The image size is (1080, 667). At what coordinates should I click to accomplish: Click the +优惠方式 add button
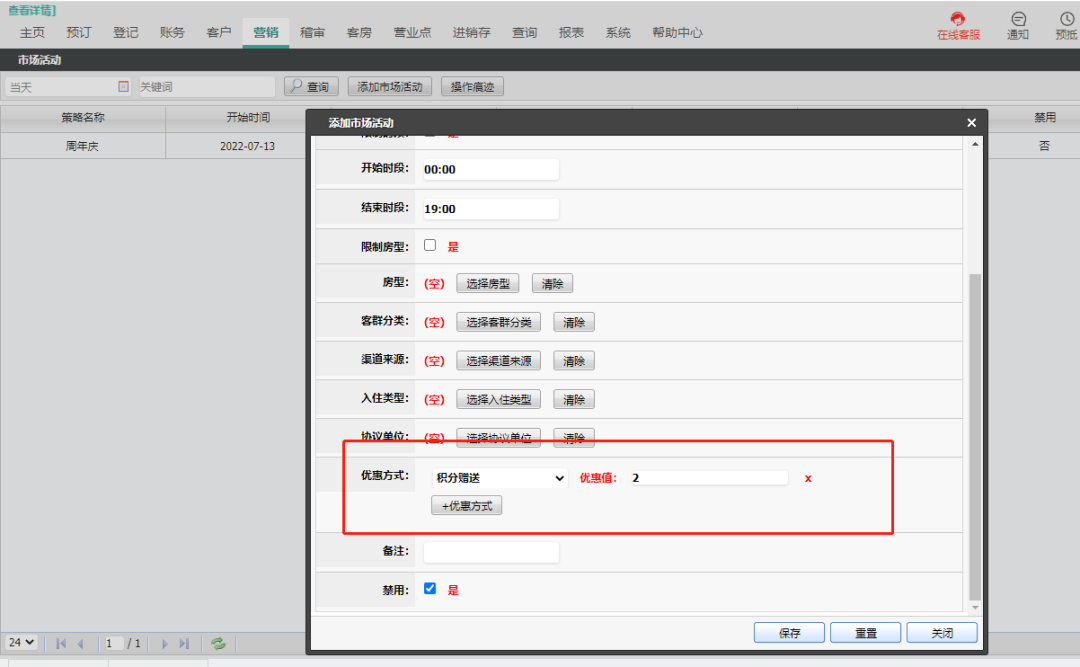(467, 505)
